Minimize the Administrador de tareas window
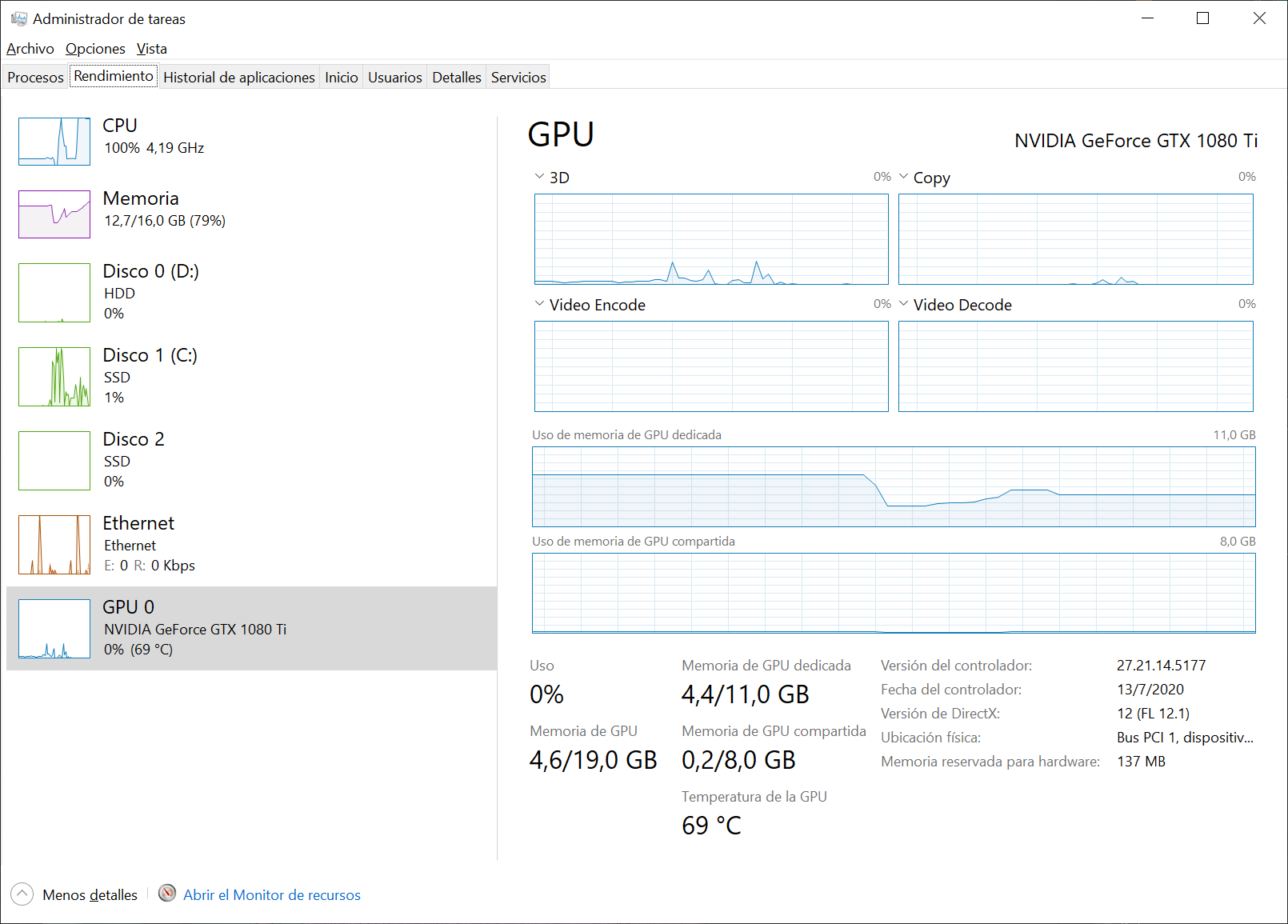The width and height of the screenshot is (1288, 924). [x=1147, y=18]
